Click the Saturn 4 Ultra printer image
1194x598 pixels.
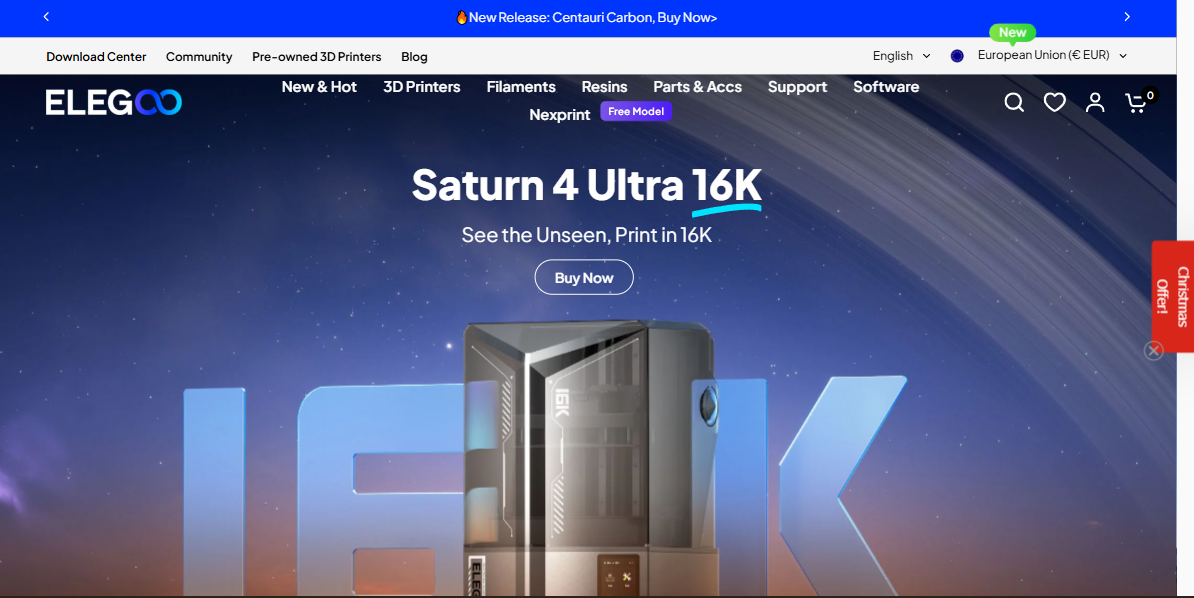click(590, 450)
